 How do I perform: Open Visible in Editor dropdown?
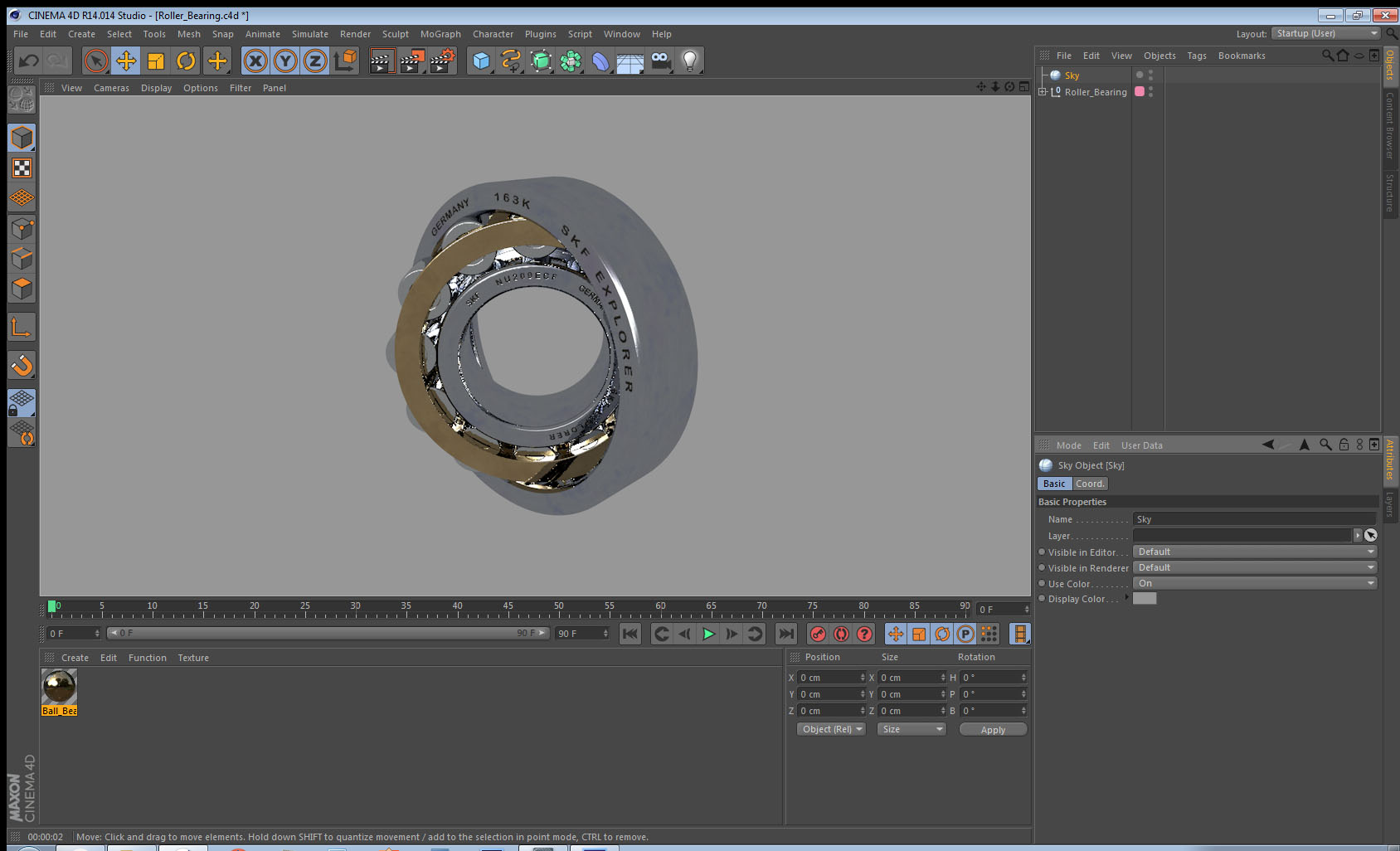1255,552
